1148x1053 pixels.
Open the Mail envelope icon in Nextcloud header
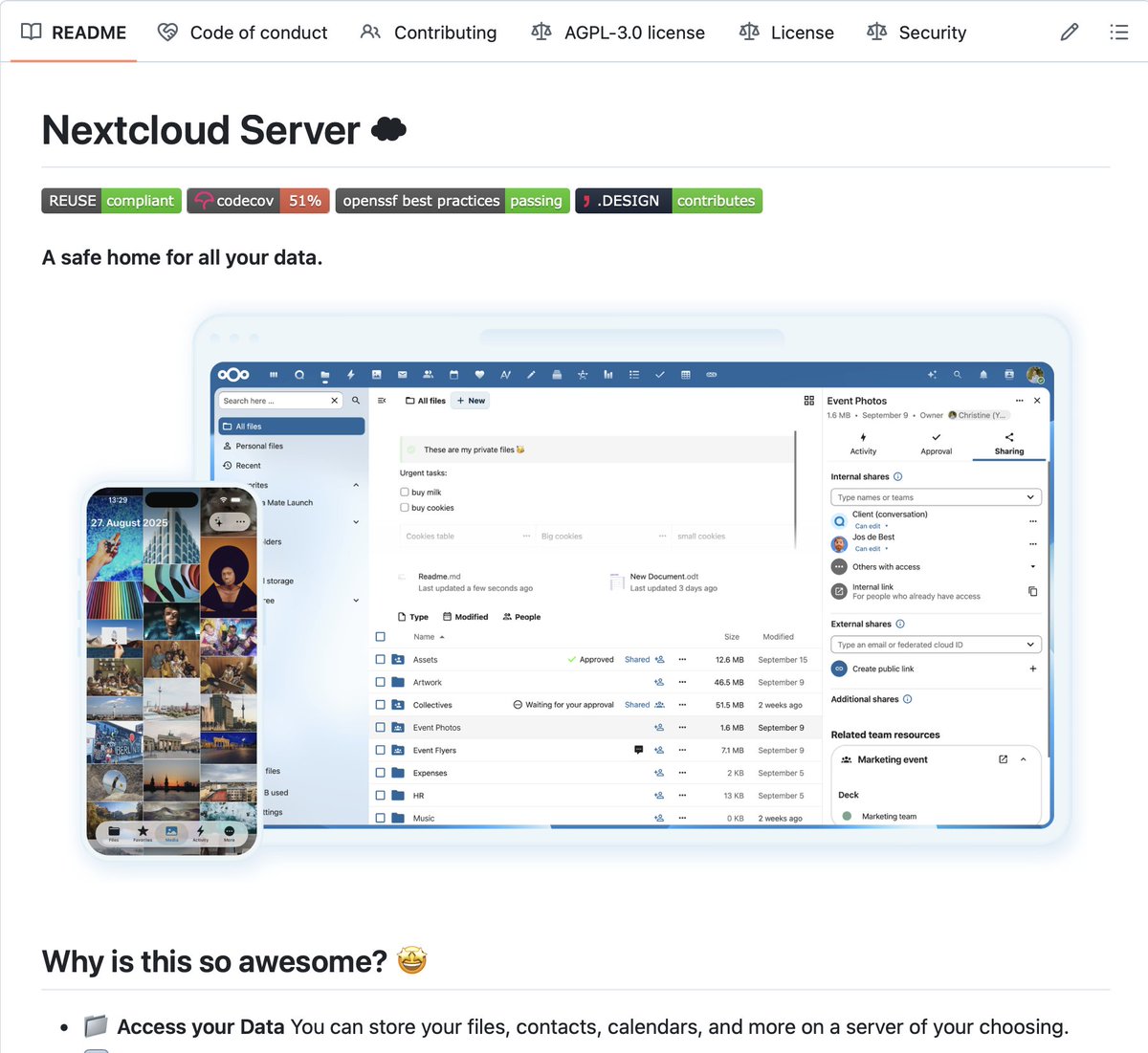pyautogui.click(x=403, y=375)
